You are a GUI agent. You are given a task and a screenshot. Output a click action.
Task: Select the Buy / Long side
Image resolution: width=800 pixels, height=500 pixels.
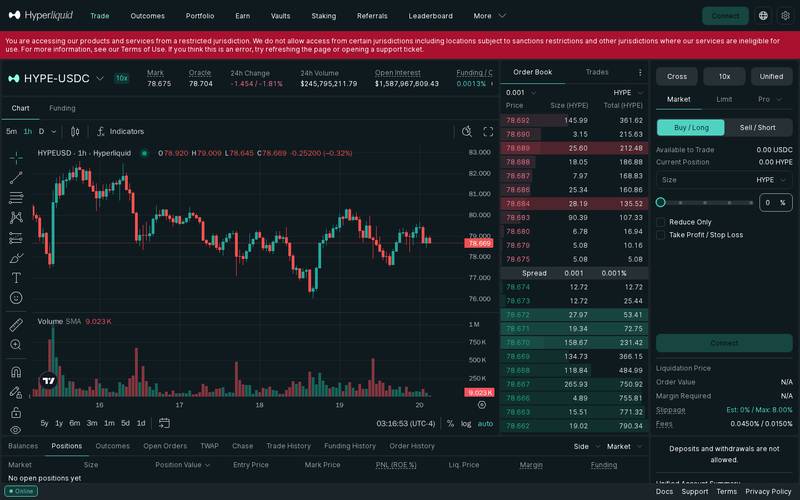point(691,128)
